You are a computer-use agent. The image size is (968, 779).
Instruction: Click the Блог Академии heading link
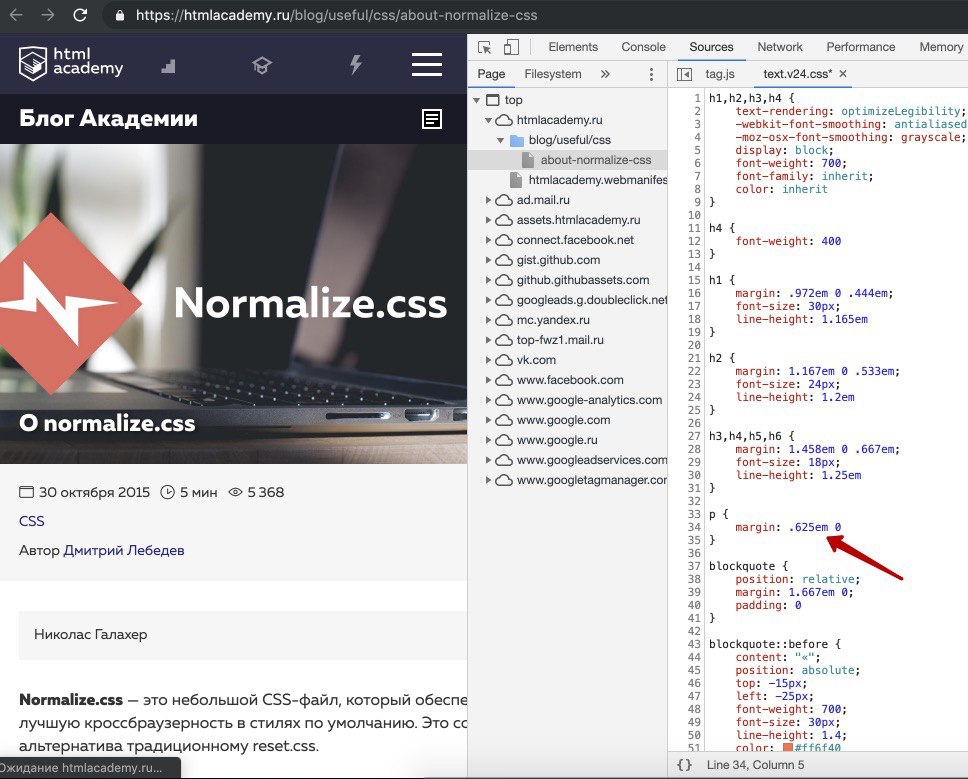click(108, 118)
